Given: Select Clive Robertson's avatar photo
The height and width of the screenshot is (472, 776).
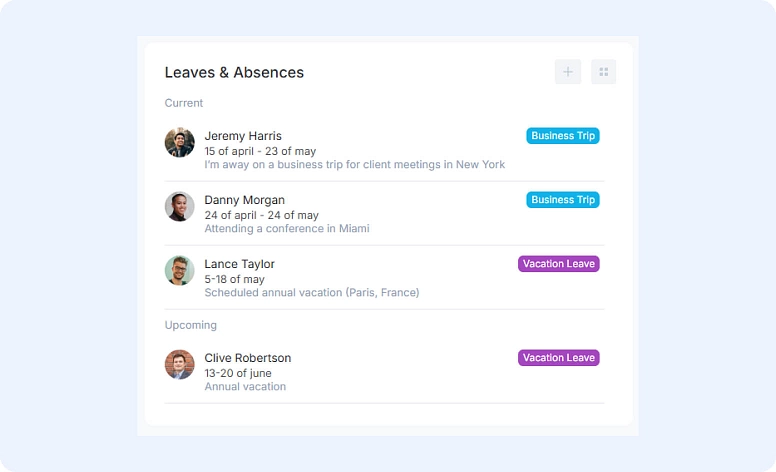Looking at the screenshot, I should 180,365.
